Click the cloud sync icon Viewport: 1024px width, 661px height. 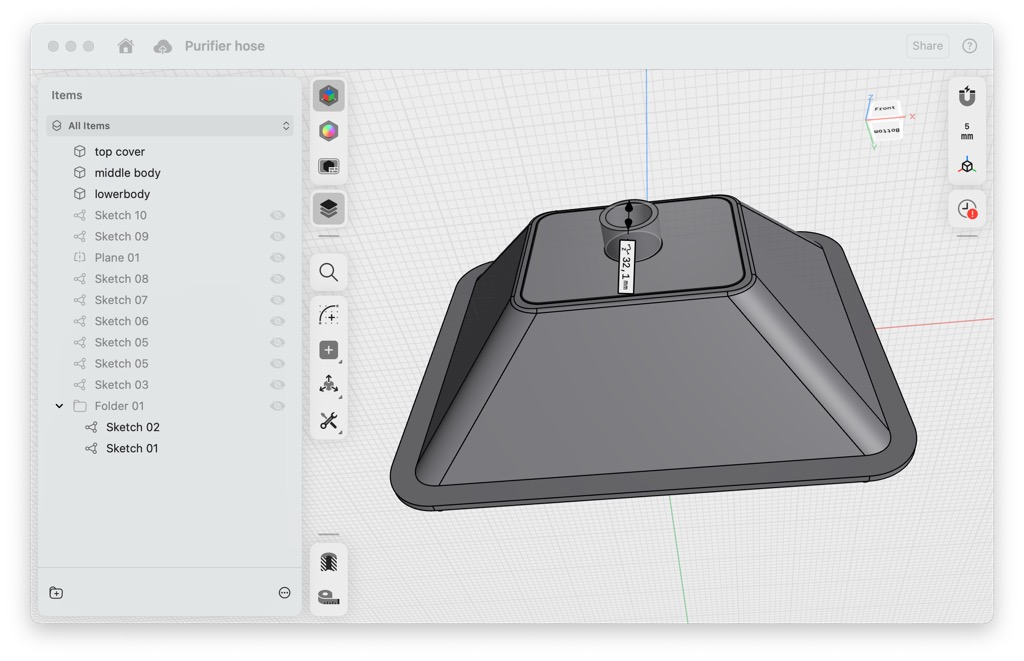[x=162, y=46]
